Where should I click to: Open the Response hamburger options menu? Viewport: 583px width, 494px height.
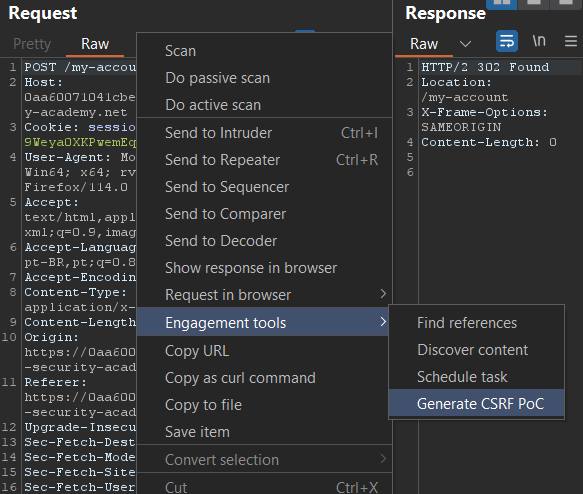571,41
